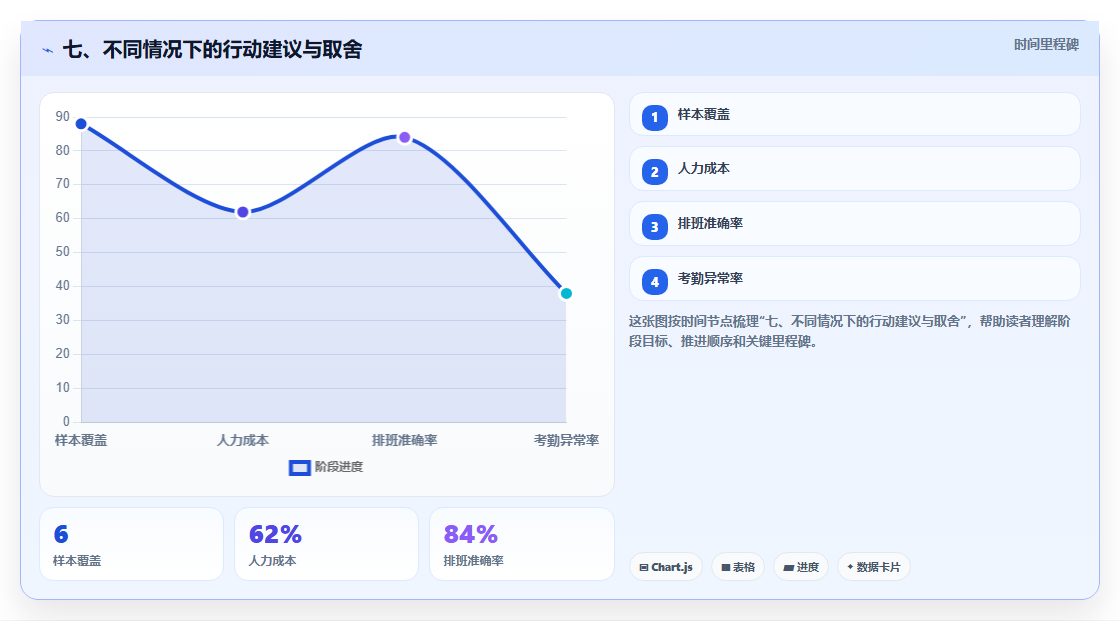Click the numbered badge 2 for 人力成本
The height and width of the screenshot is (621, 1120).
[x=654, y=172]
